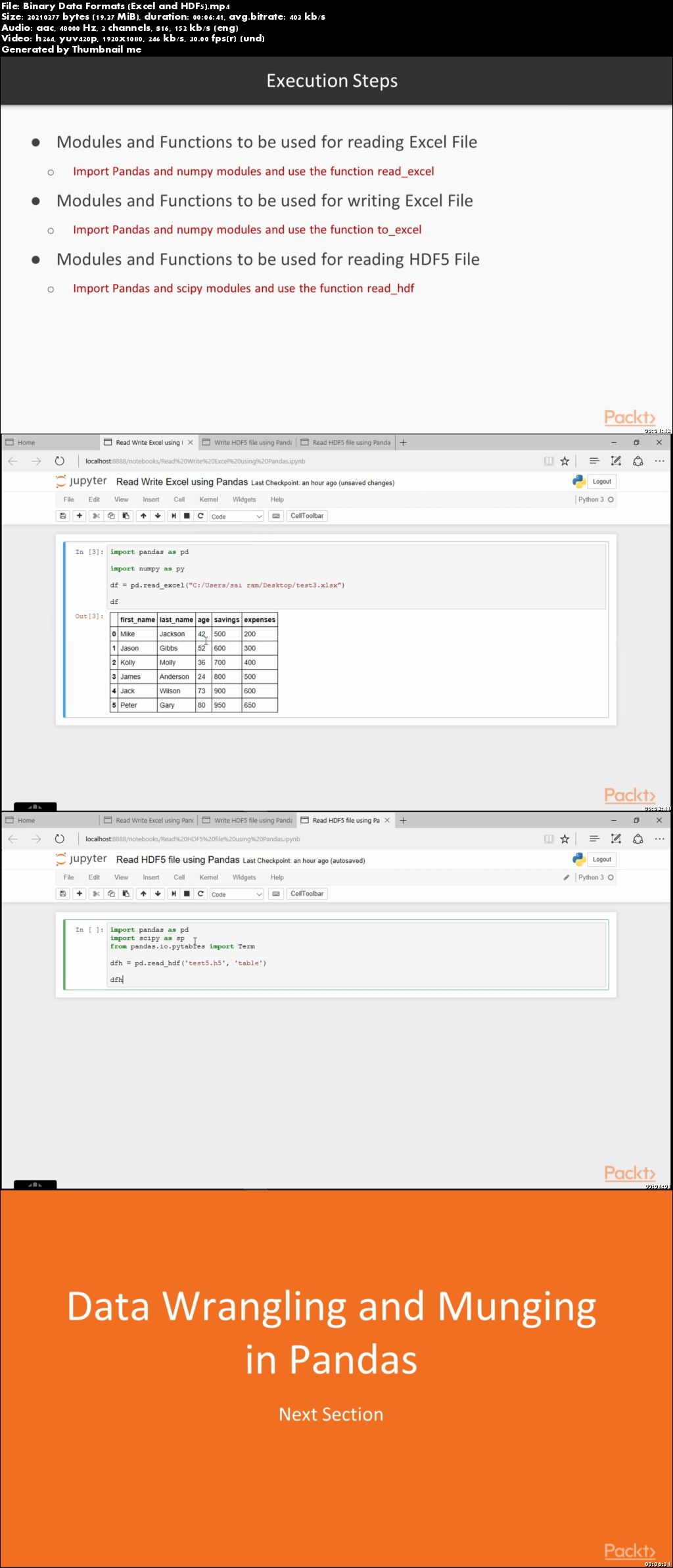
Task: Open a new tab in Read Write Excel browser
Action: coord(404,442)
